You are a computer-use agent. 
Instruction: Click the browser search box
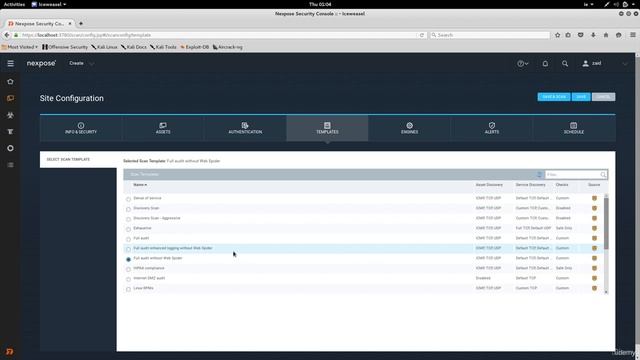point(490,35)
